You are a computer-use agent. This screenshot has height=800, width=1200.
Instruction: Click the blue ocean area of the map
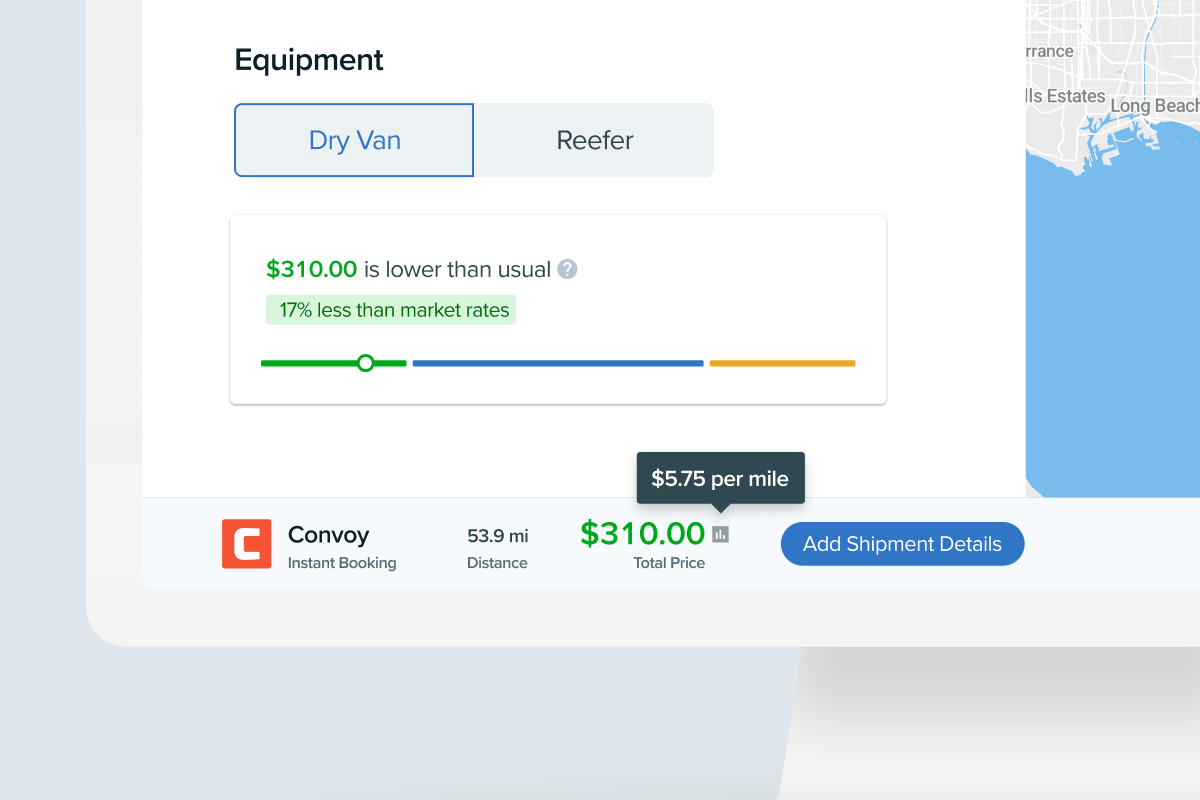point(1110,330)
